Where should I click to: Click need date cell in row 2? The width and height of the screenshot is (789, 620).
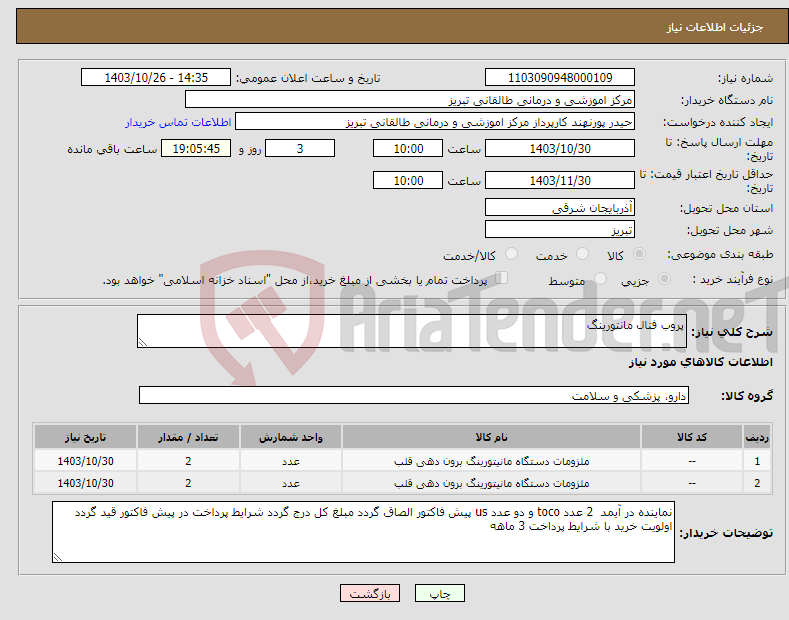(x=86, y=483)
